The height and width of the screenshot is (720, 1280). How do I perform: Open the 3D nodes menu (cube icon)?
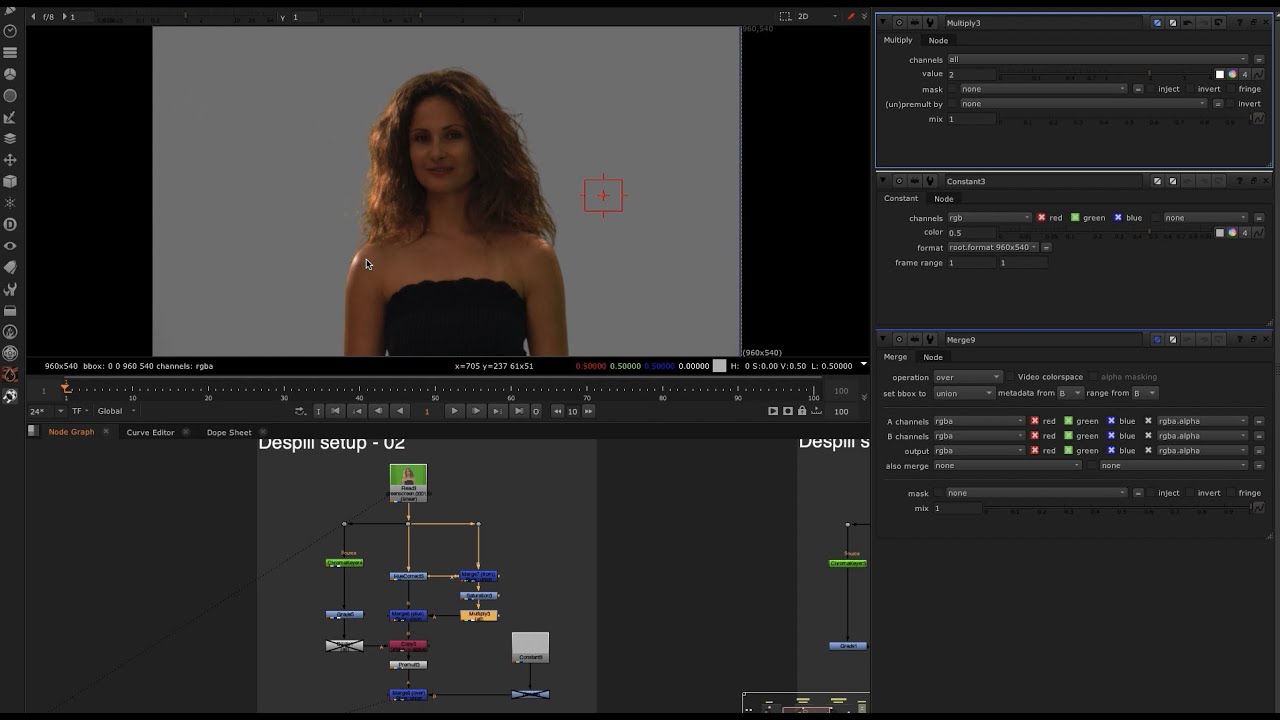pos(11,181)
